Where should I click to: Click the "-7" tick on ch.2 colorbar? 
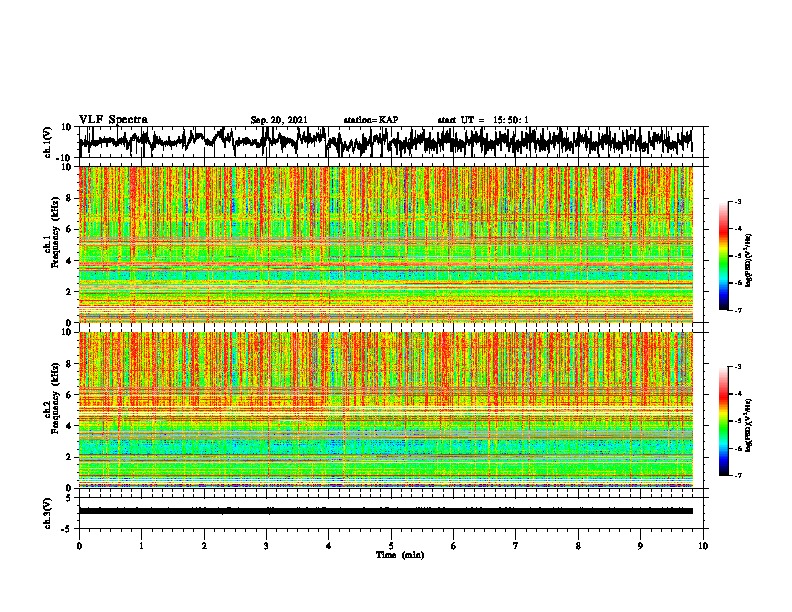click(737, 475)
